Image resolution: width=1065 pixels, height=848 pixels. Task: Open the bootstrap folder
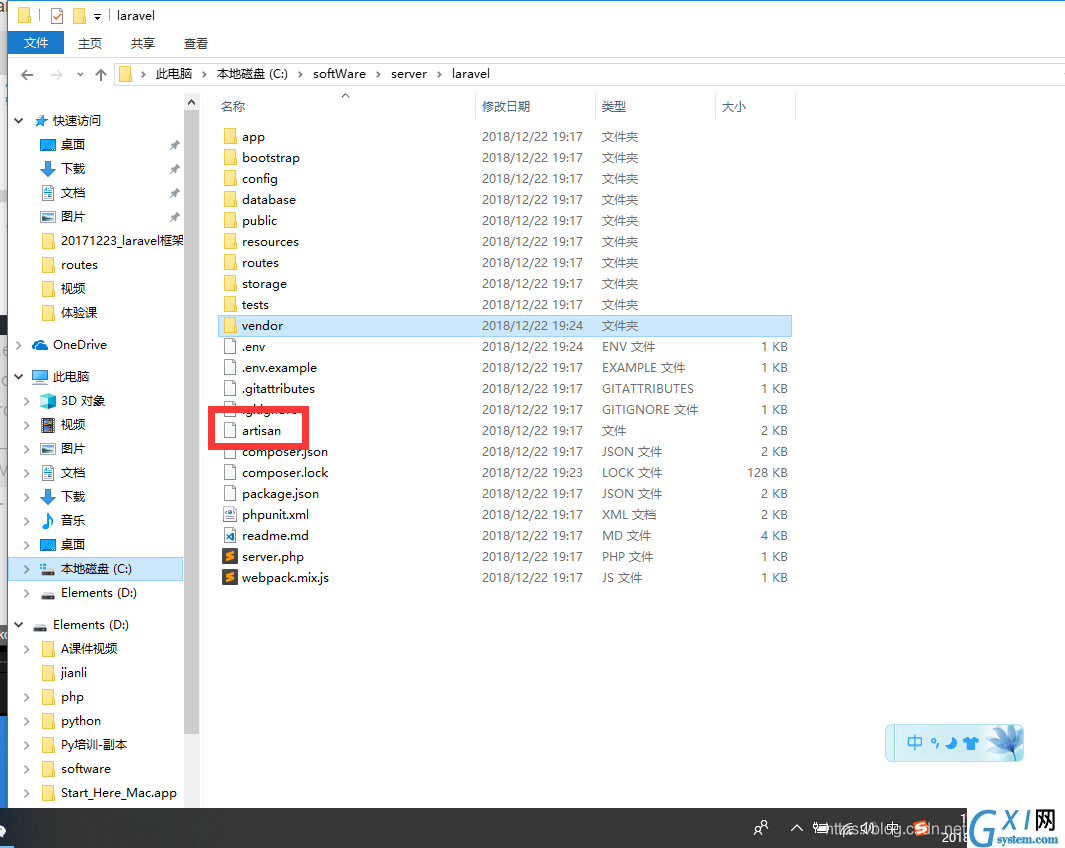point(270,158)
